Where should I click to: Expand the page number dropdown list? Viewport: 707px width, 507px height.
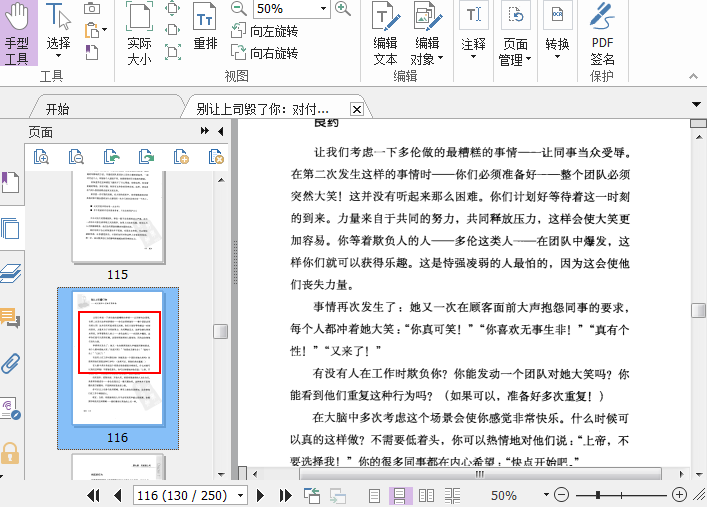(x=241, y=495)
